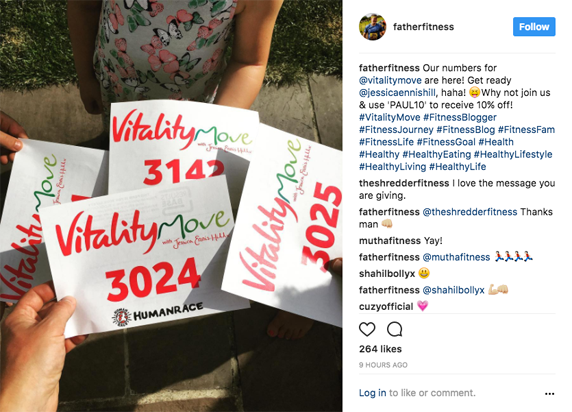Click the 264 likes count
The image size is (572, 412).
(x=380, y=349)
